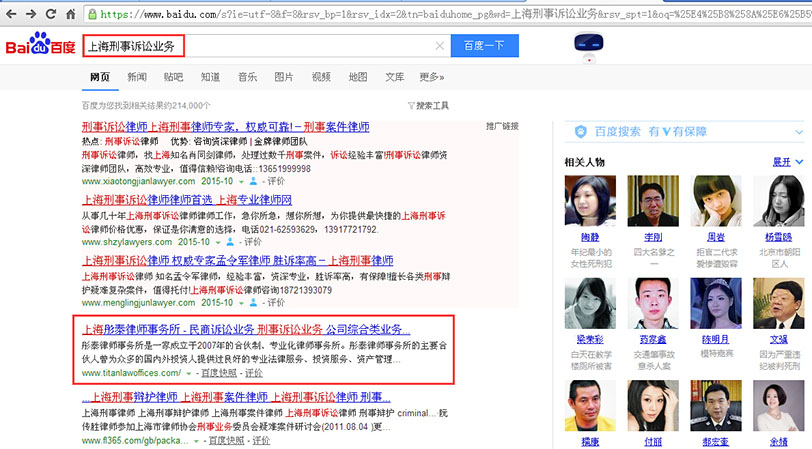Expand dropdown arrow after shzylawyers.com 2015-10
This screenshot has height=449, width=812.
(x=218, y=242)
